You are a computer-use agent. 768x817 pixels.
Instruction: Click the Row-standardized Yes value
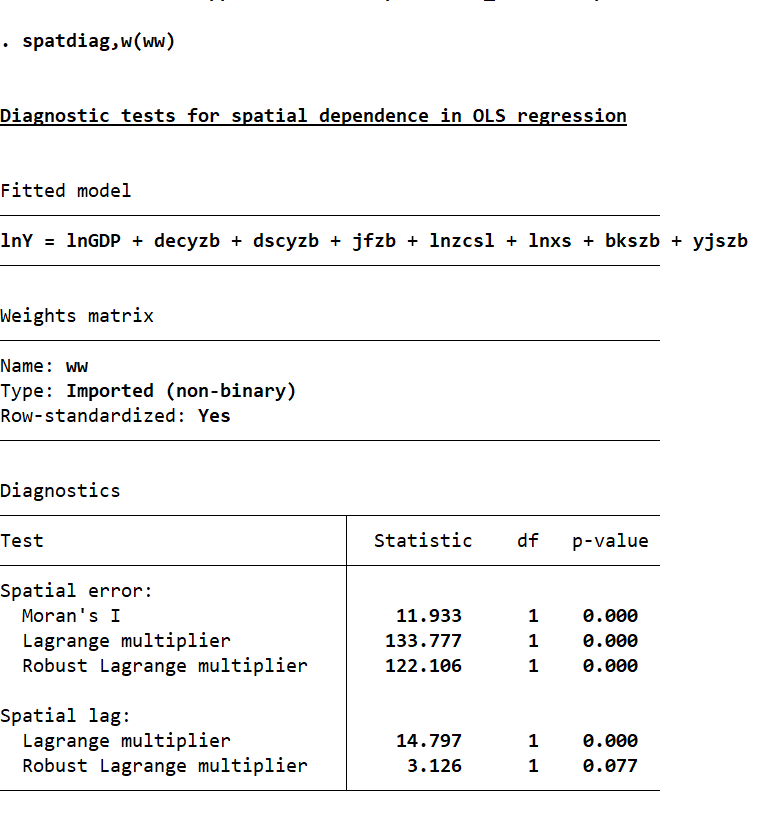pyautogui.click(x=214, y=415)
